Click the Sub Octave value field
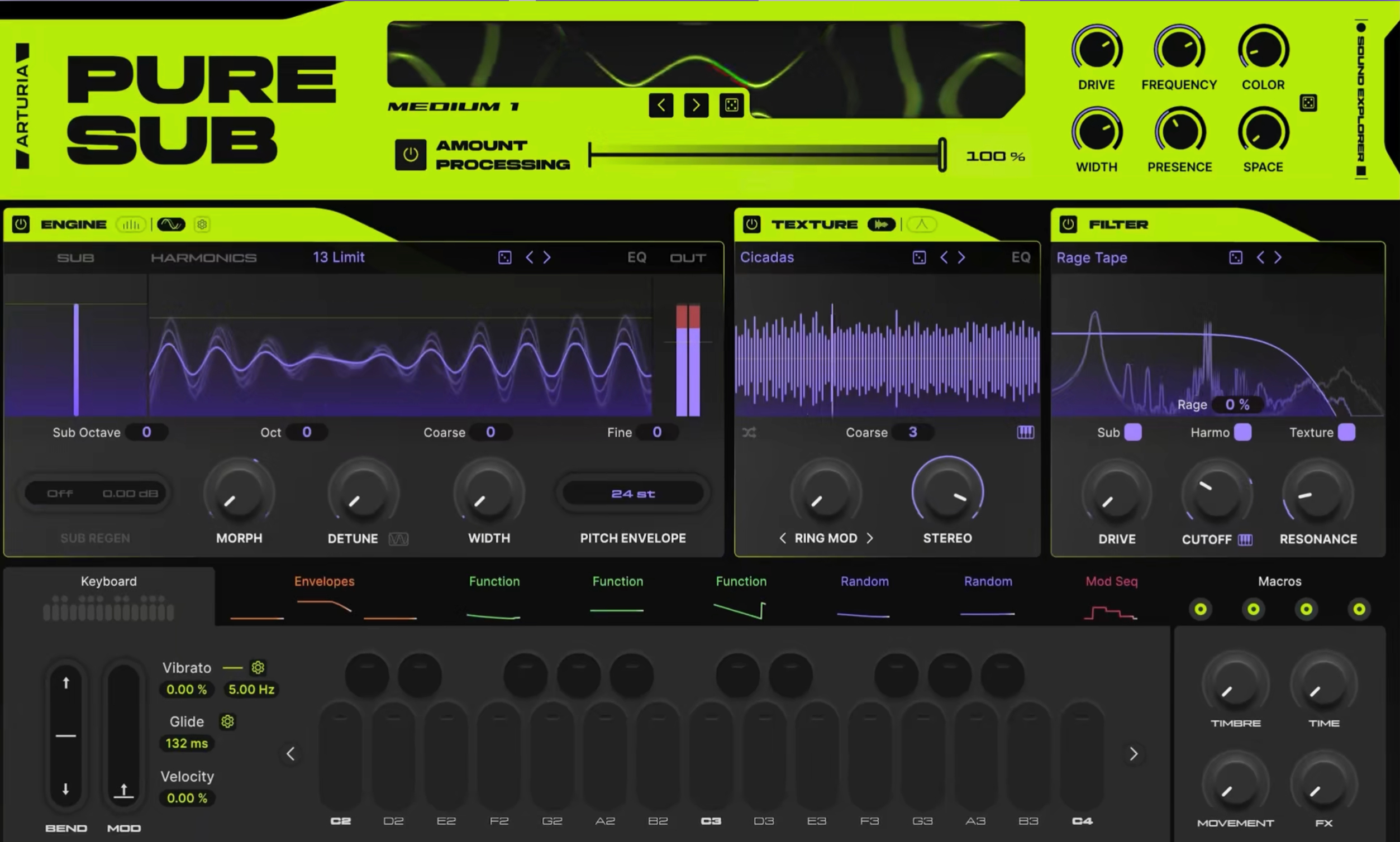 point(146,432)
